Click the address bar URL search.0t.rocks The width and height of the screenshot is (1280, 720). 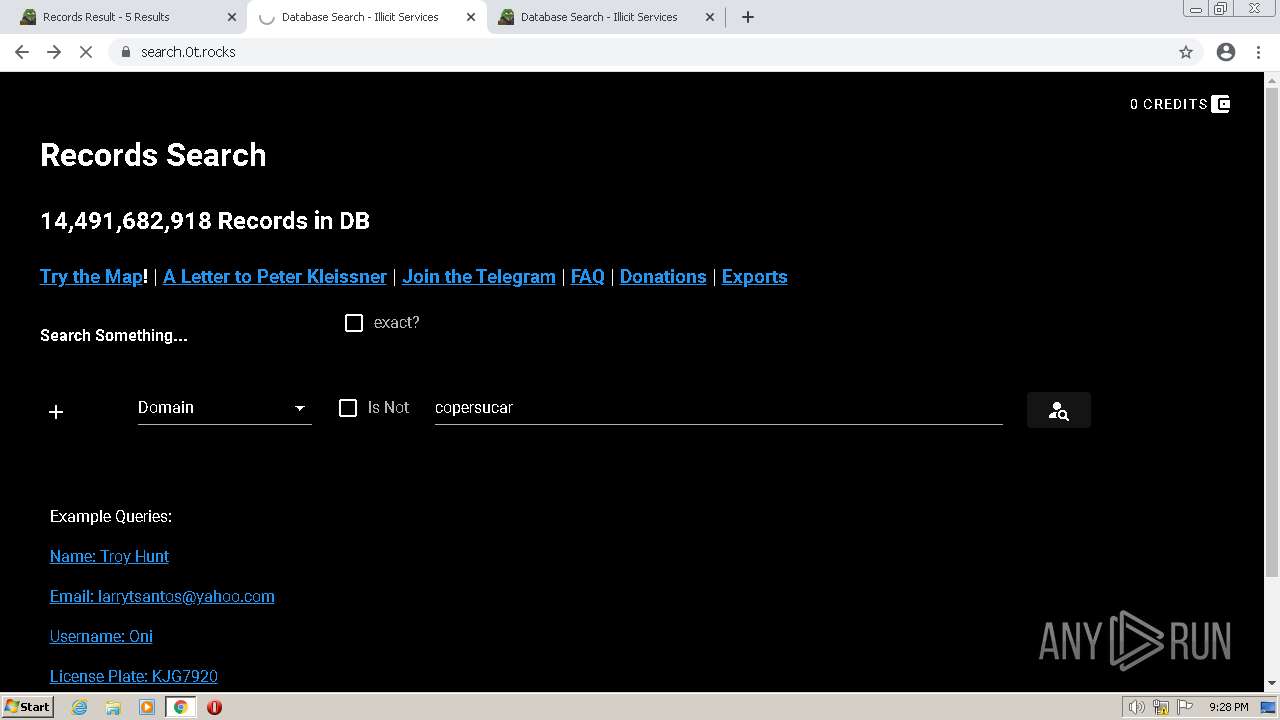pos(188,52)
